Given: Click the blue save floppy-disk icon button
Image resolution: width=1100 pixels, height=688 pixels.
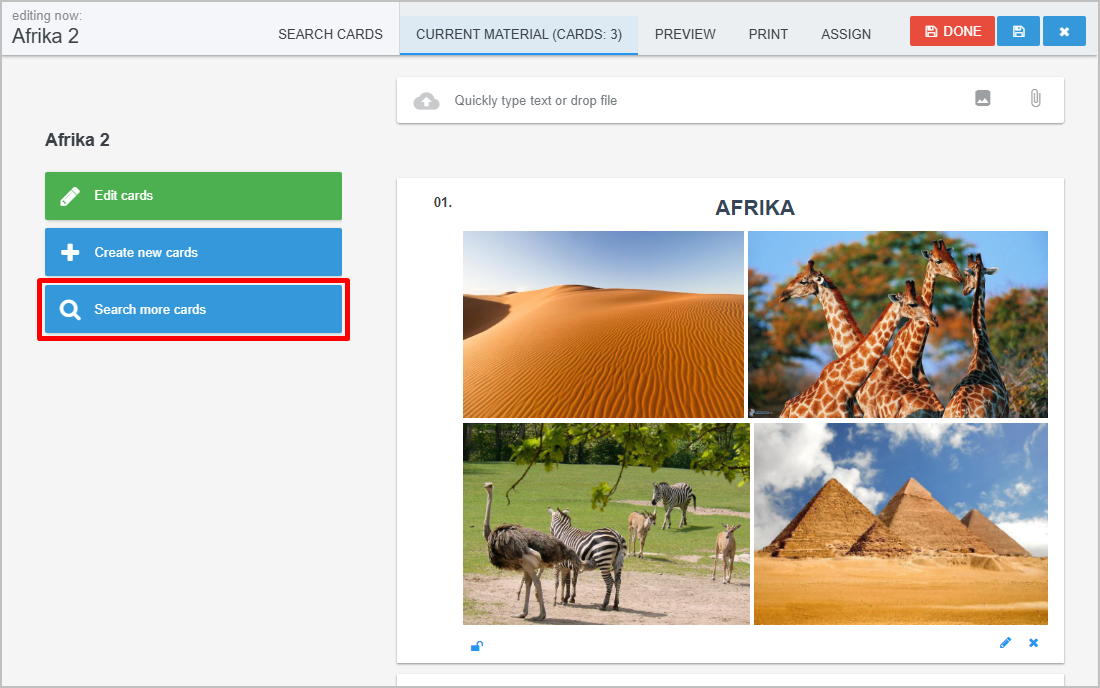Looking at the screenshot, I should click(1018, 32).
